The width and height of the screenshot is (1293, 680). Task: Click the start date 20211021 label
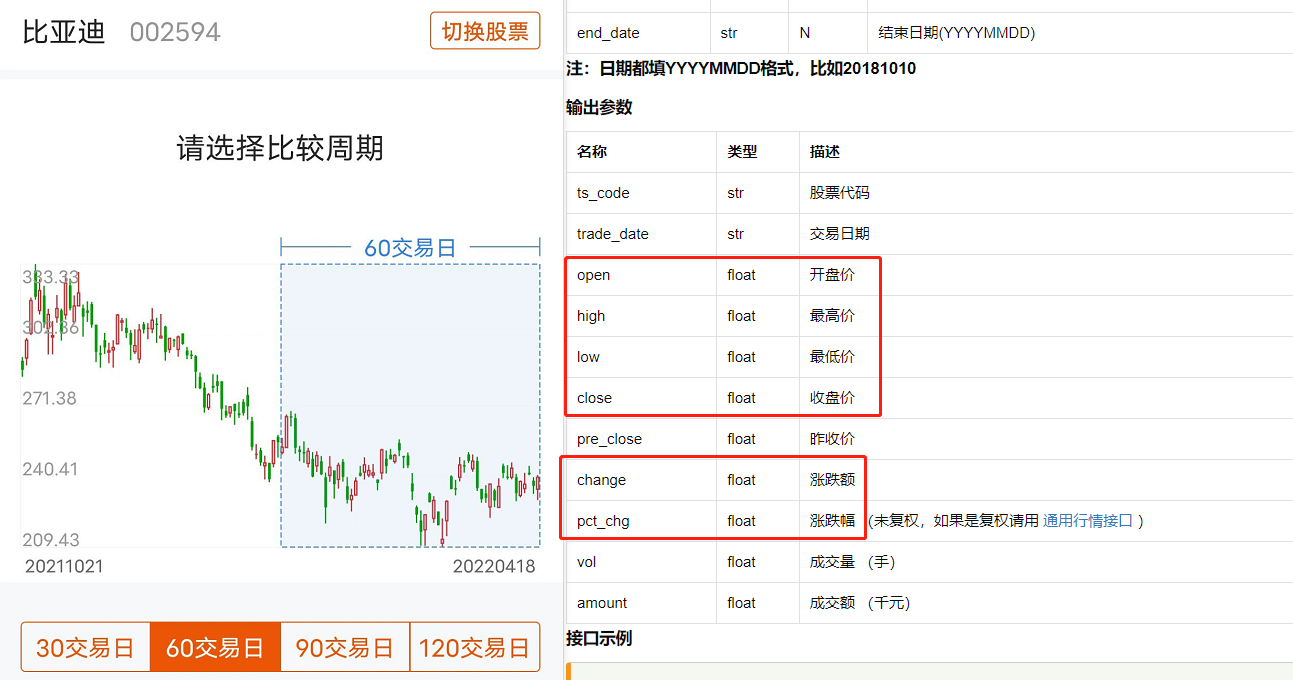[64, 565]
